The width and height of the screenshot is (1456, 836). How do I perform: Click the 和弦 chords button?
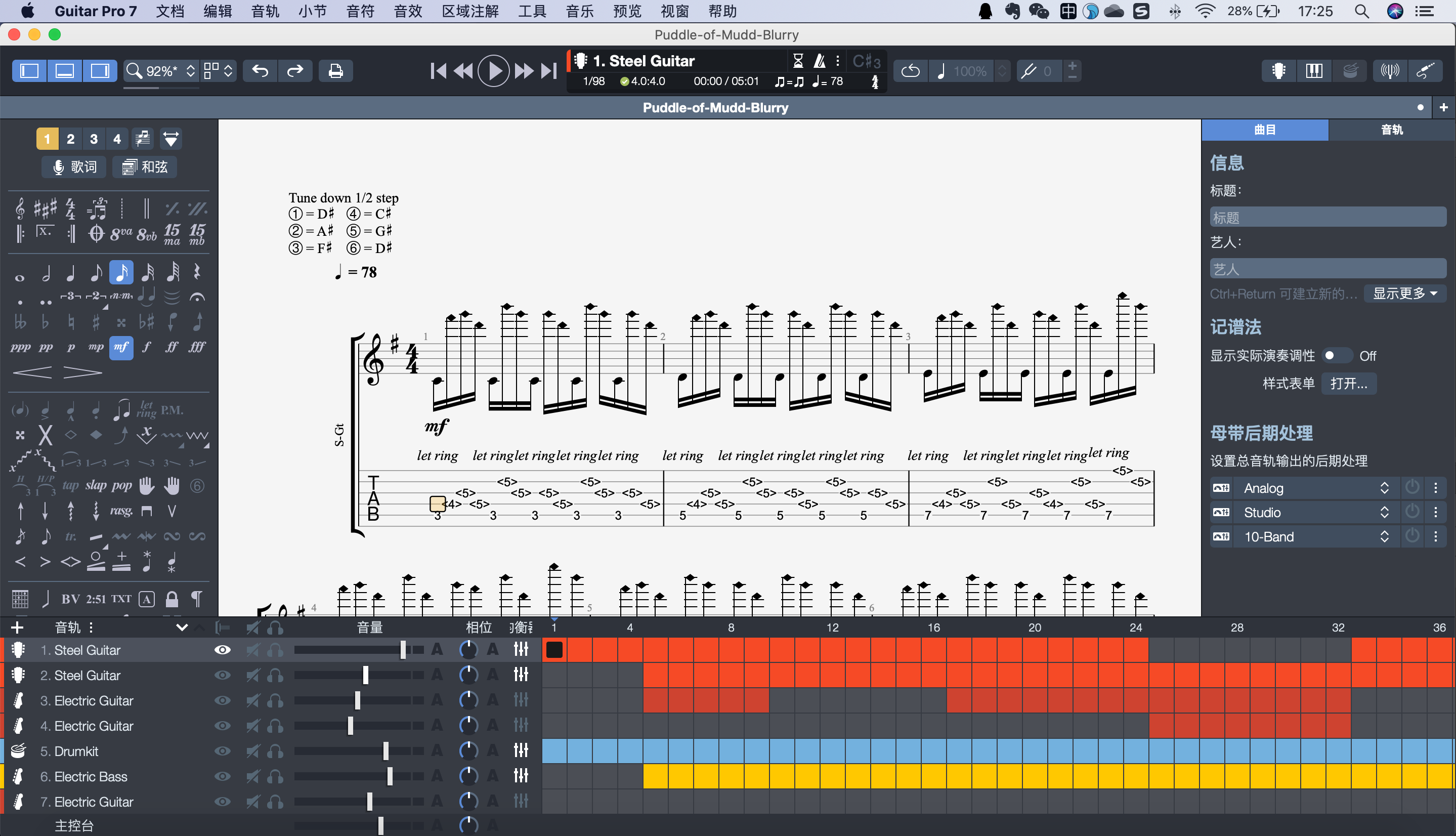(x=145, y=167)
